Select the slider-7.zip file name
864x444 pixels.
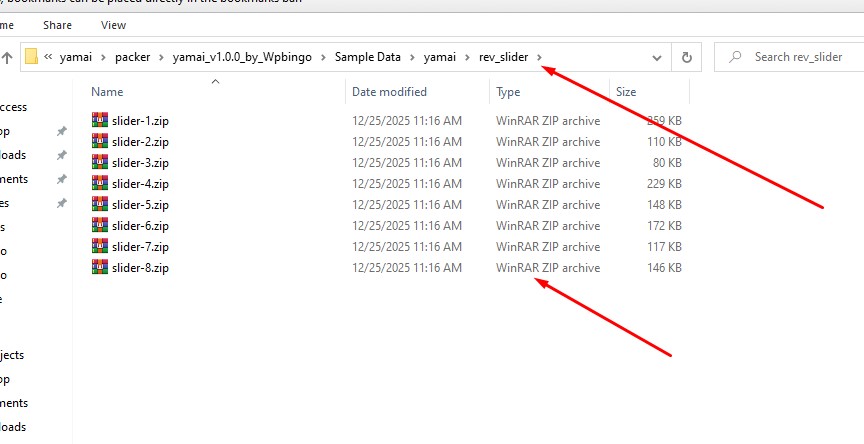pos(140,246)
